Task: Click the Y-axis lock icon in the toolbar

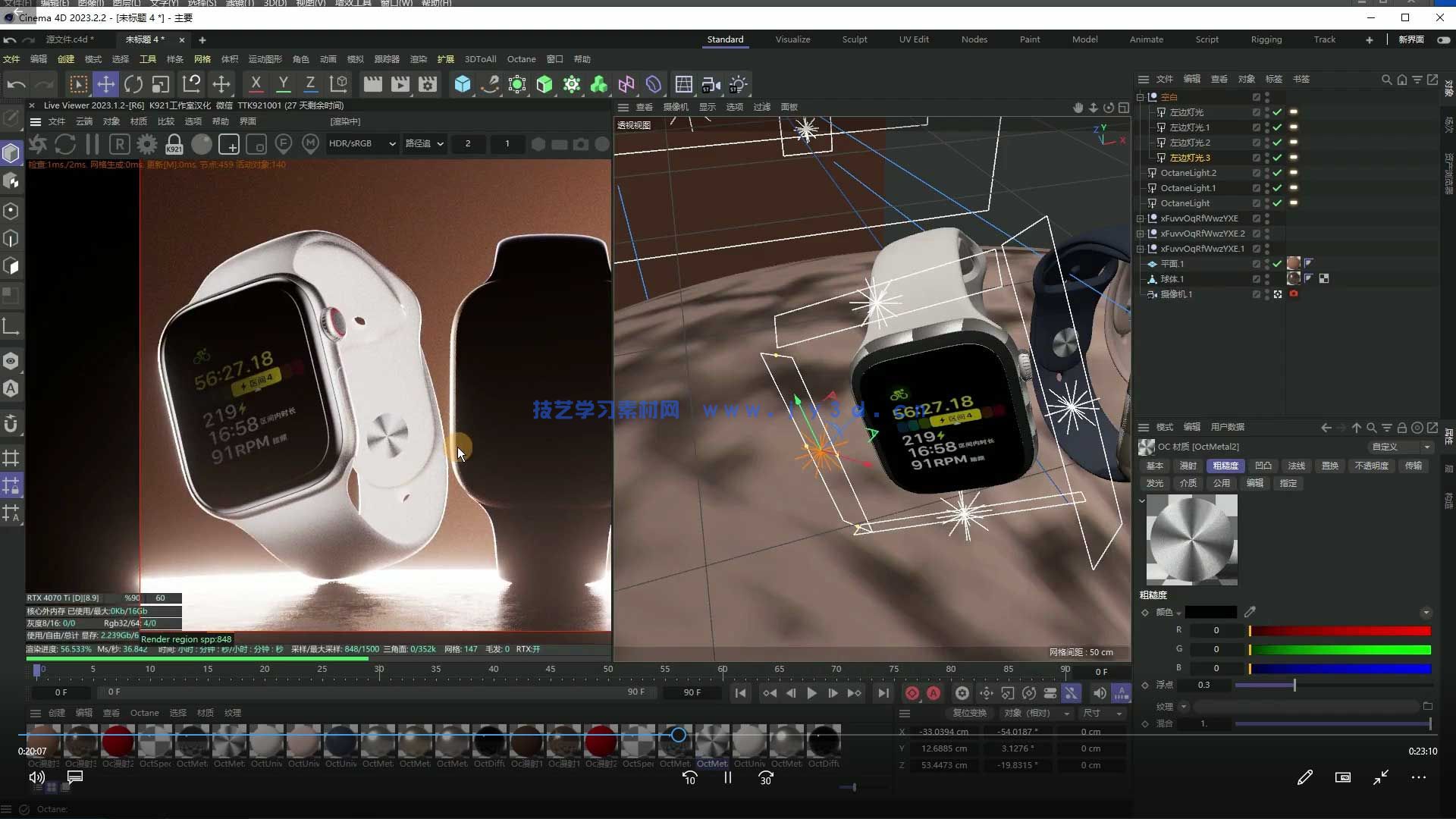Action: [284, 84]
